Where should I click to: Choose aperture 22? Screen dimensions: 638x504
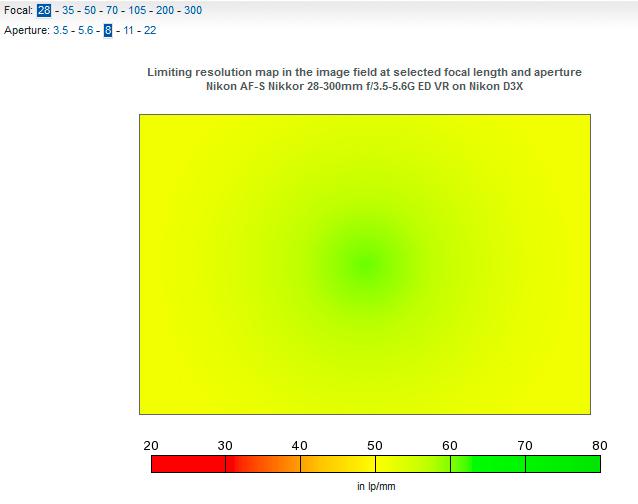[x=150, y=30]
